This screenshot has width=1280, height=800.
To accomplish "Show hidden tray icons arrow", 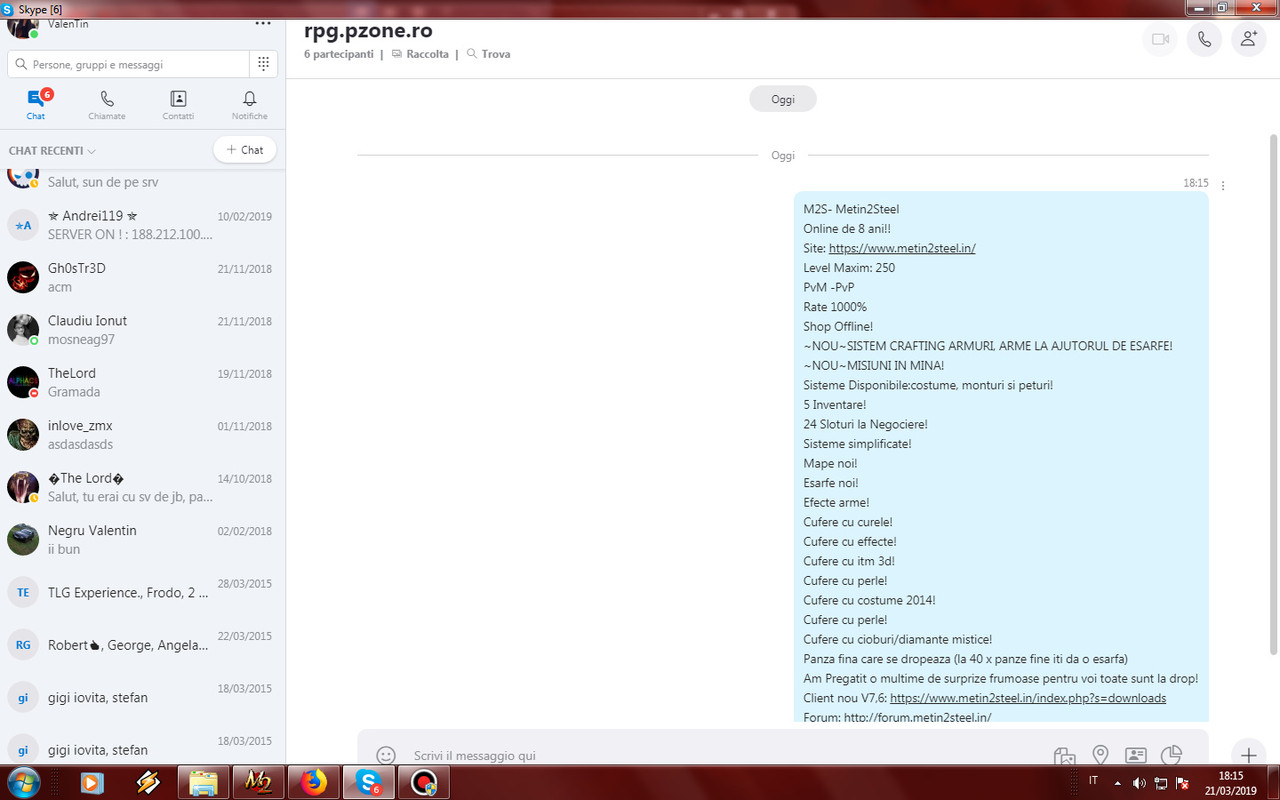I will 1117,782.
